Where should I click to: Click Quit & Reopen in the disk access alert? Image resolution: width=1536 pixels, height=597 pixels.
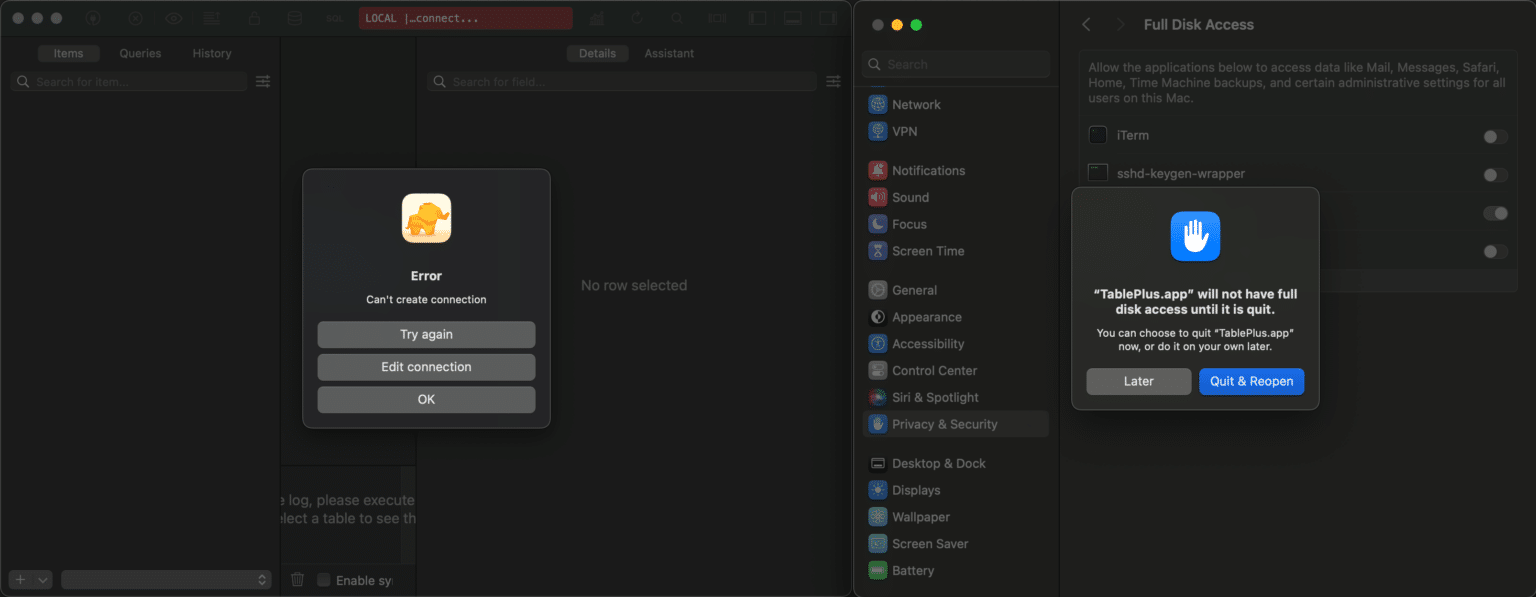tap(1251, 381)
